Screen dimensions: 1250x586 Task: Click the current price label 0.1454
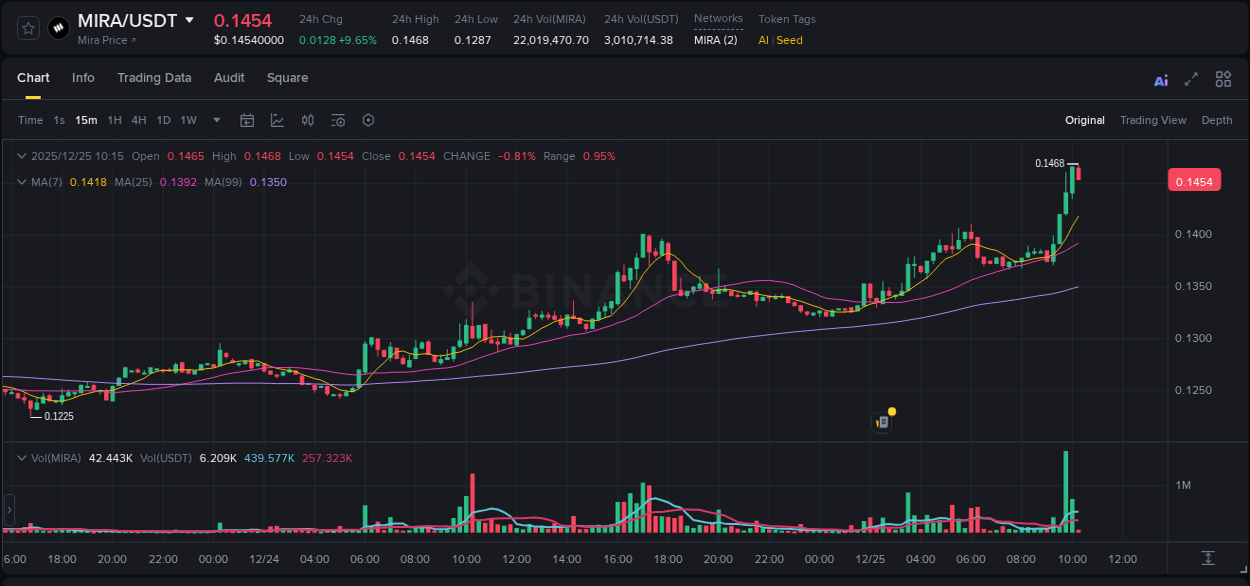pyautogui.click(x=1194, y=180)
